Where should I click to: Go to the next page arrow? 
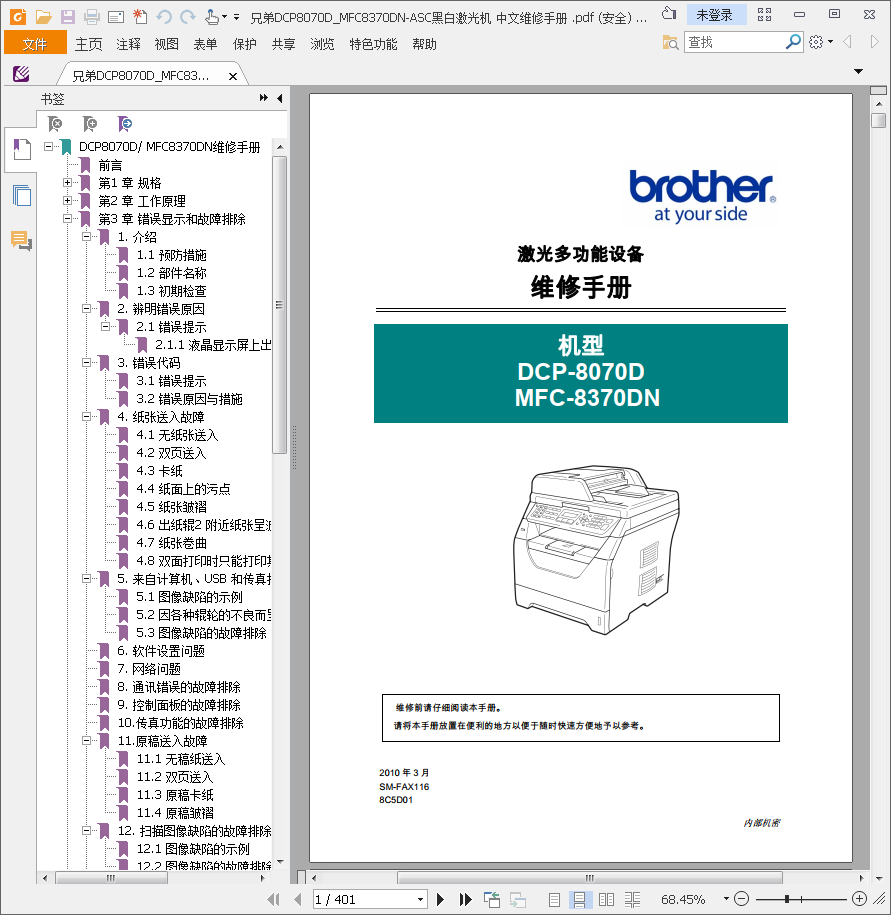pos(441,899)
